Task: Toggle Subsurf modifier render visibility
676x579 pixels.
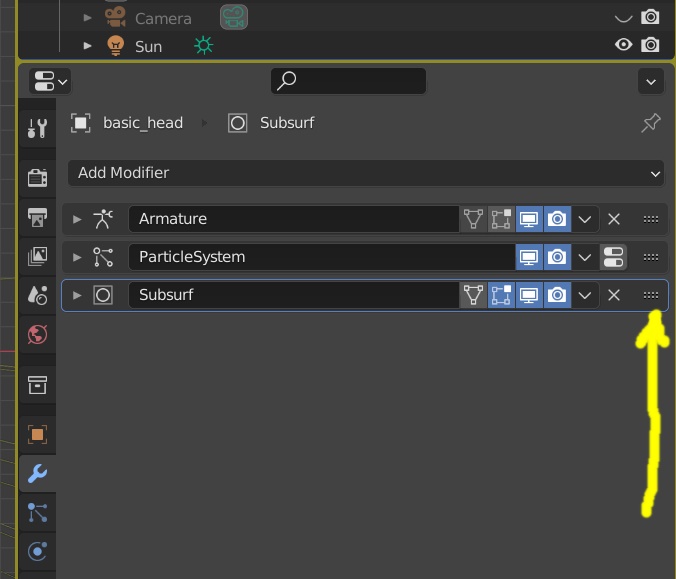Action: [557, 295]
